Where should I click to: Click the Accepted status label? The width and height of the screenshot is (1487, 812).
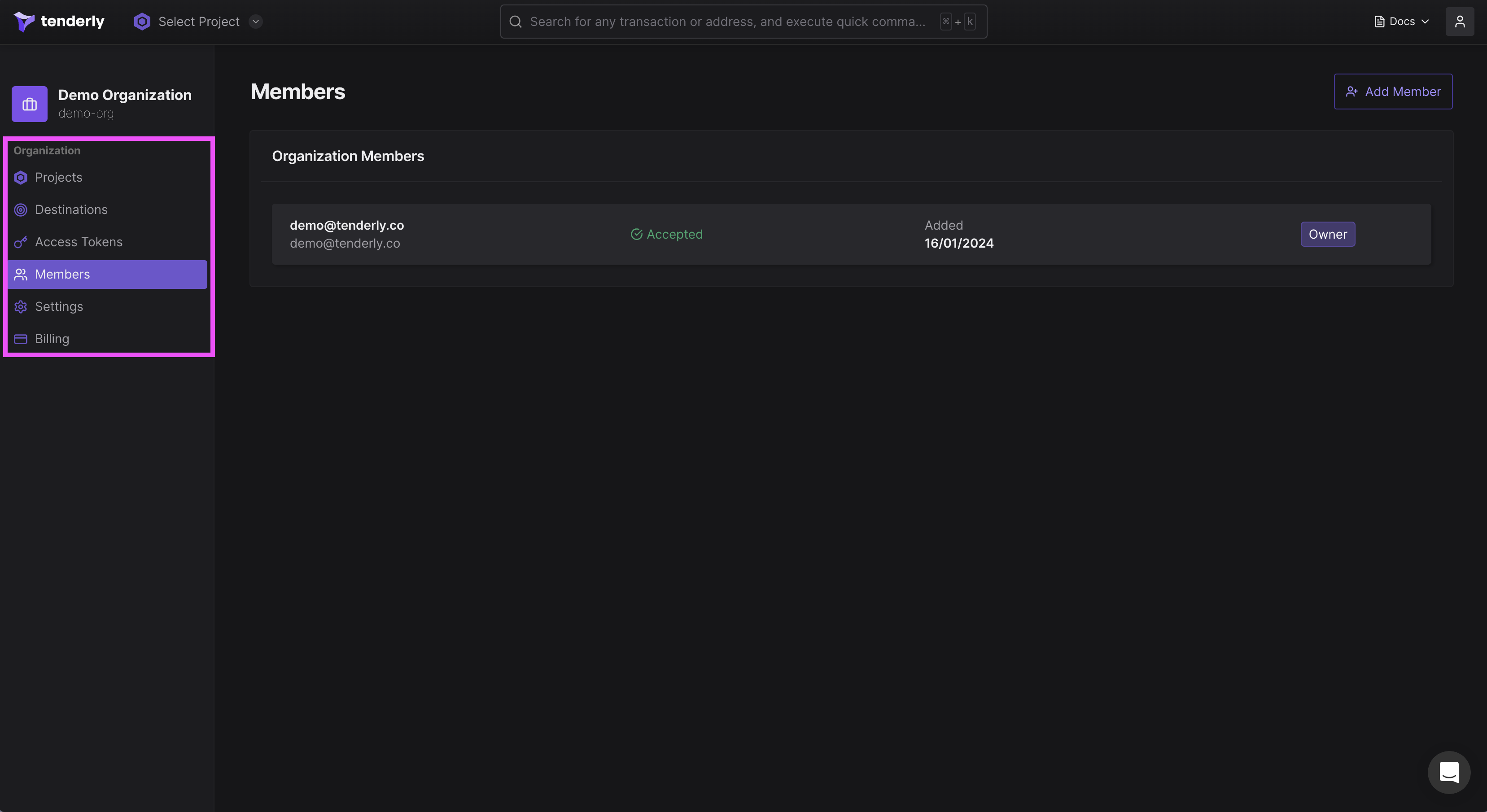[x=674, y=234]
